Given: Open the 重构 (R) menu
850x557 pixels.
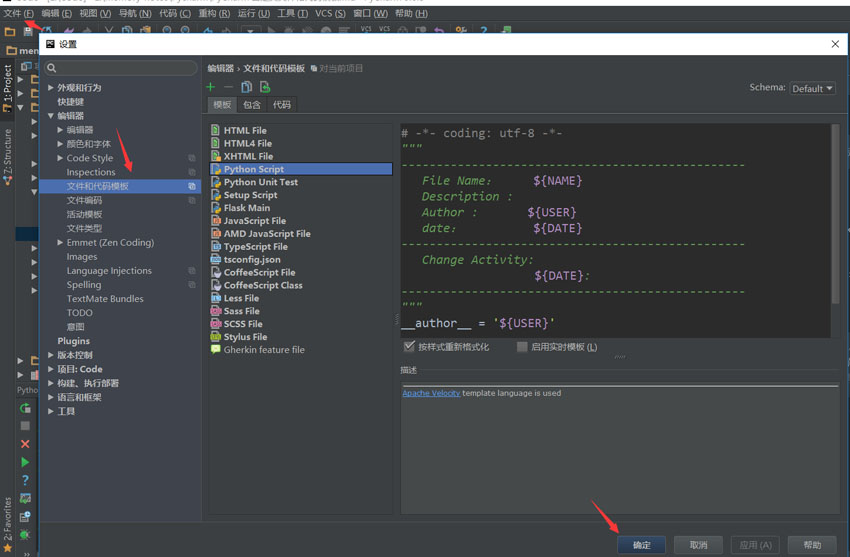Looking at the screenshot, I should pyautogui.click(x=214, y=13).
